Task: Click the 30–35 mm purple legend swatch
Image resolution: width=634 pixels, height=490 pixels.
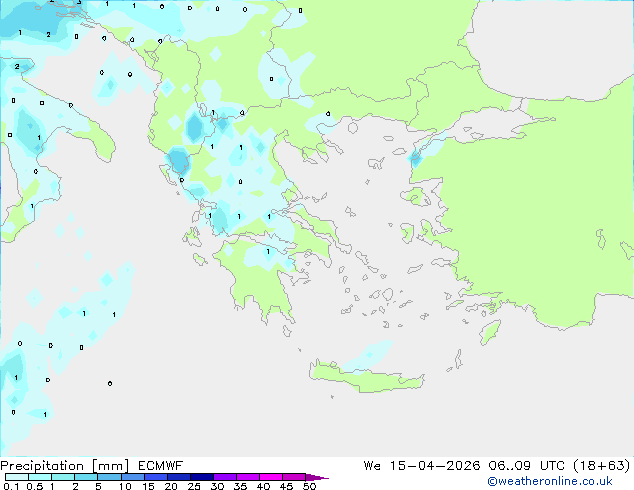Action: pos(225,477)
